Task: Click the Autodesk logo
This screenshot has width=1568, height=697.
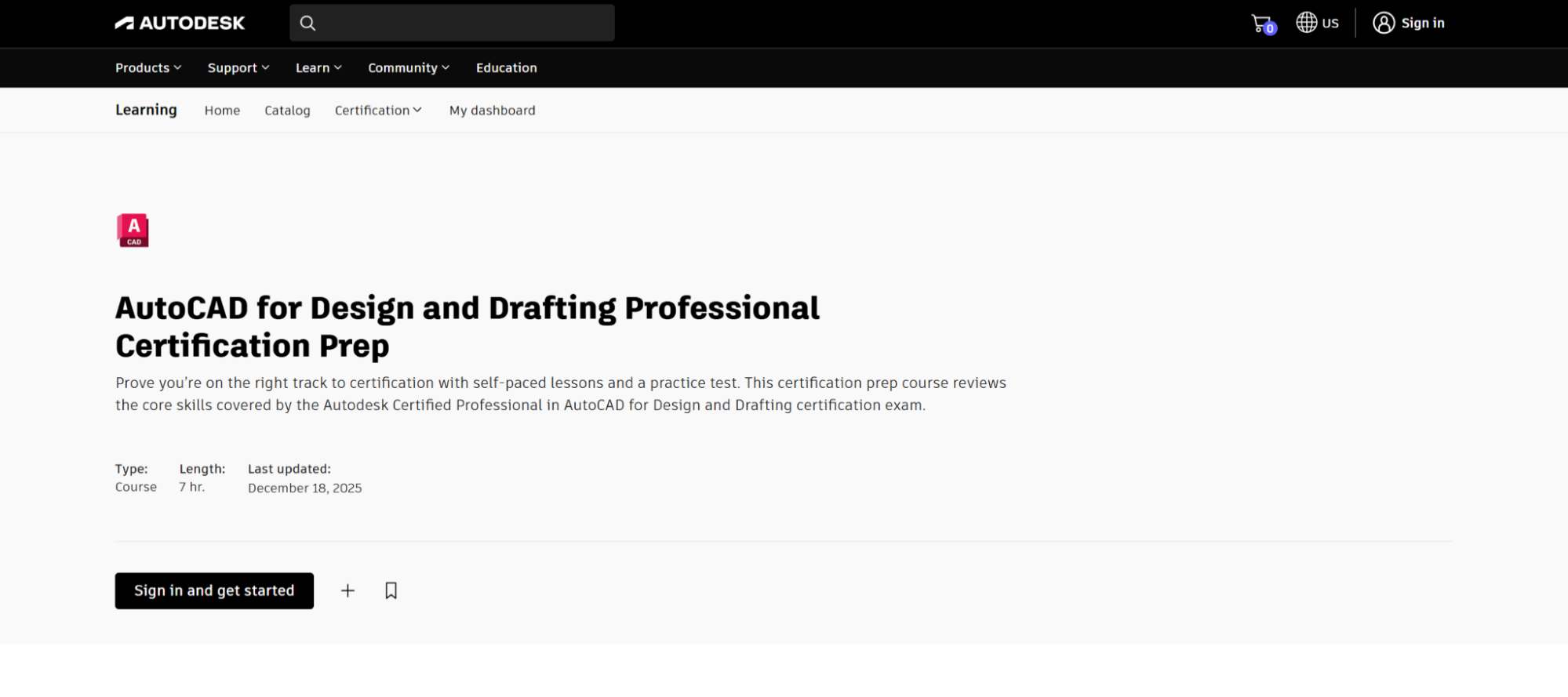Action: (180, 23)
